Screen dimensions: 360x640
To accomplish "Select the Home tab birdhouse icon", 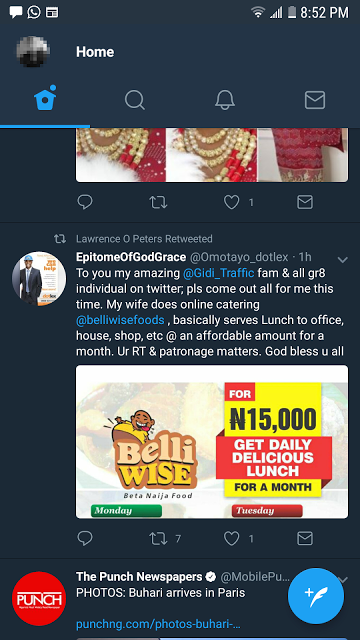I will 45,98.
